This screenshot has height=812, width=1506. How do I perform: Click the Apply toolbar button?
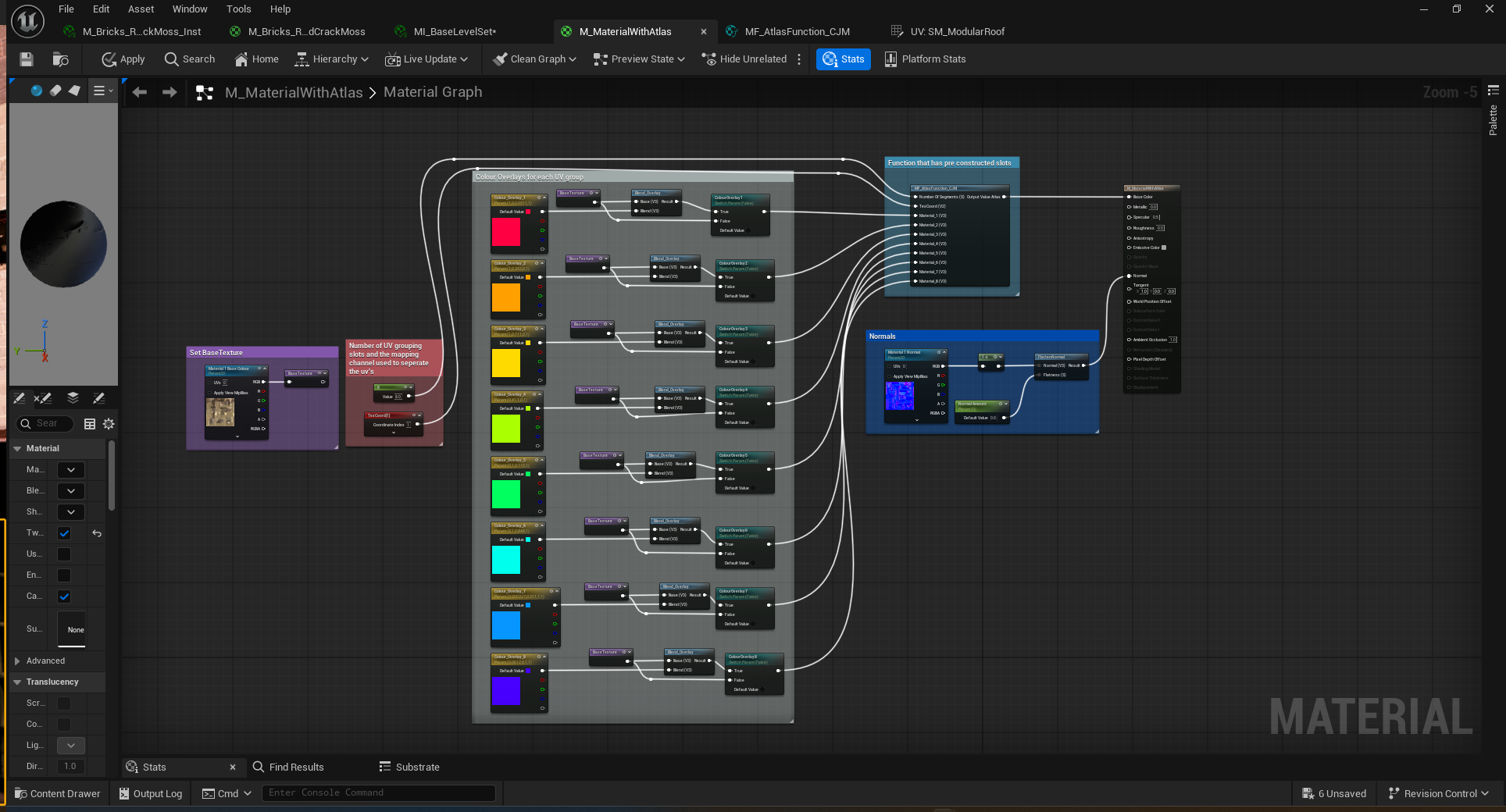pyautogui.click(x=123, y=59)
